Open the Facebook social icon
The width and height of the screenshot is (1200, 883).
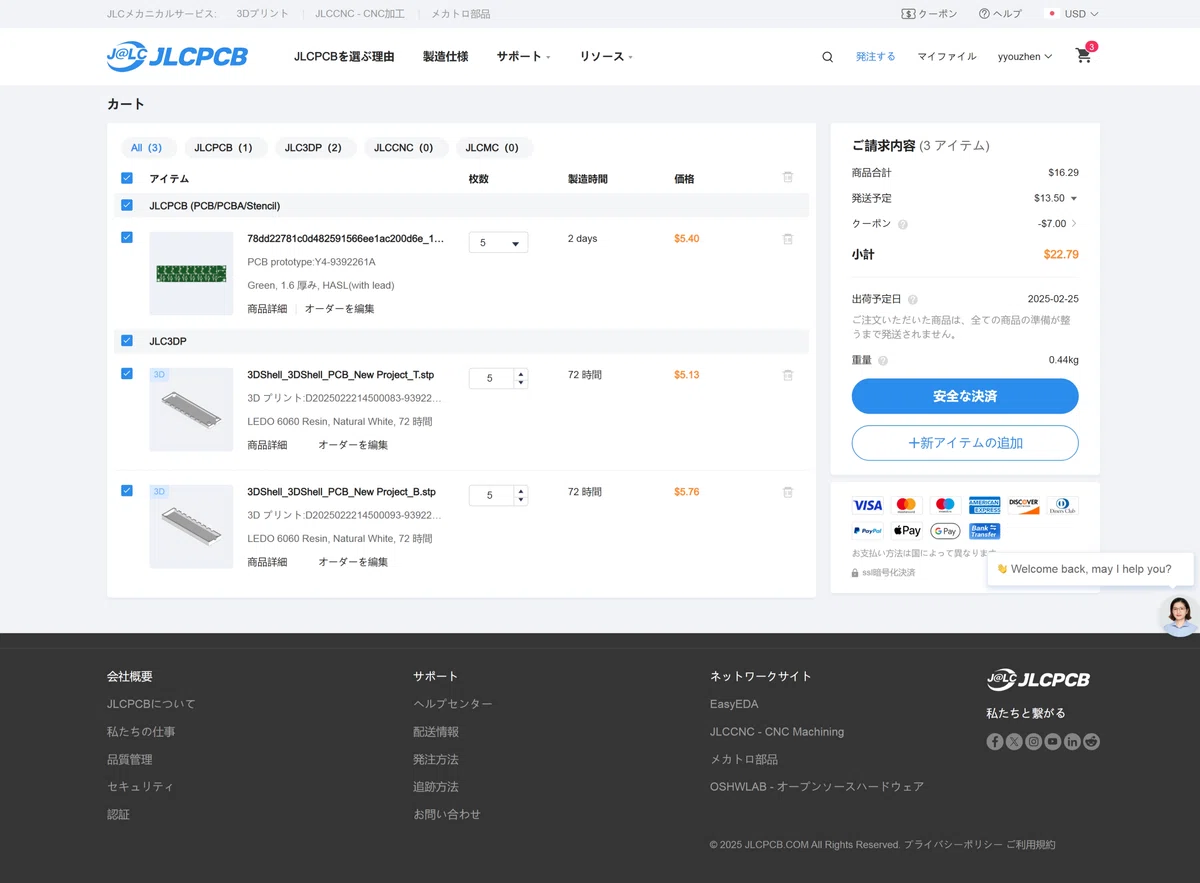(x=995, y=742)
